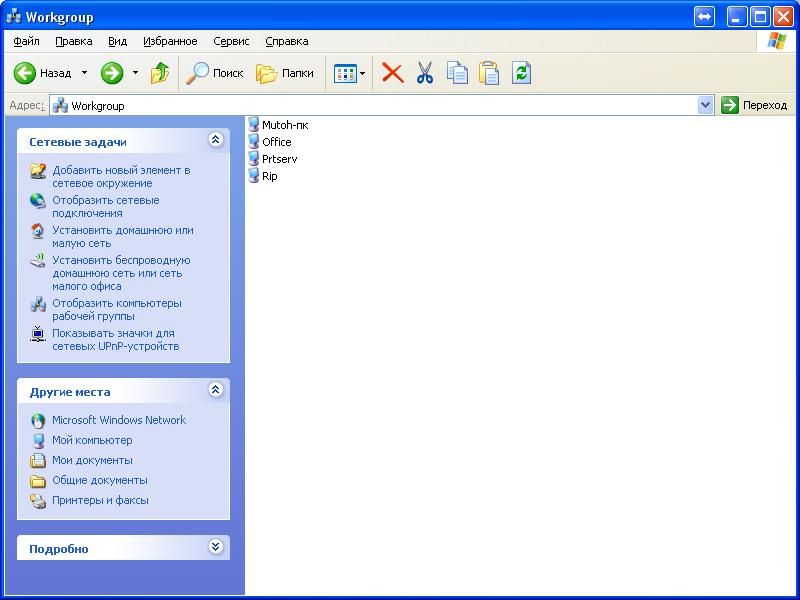Click the green Forward arrow icon
The height and width of the screenshot is (600, 800).
[112, 73]
